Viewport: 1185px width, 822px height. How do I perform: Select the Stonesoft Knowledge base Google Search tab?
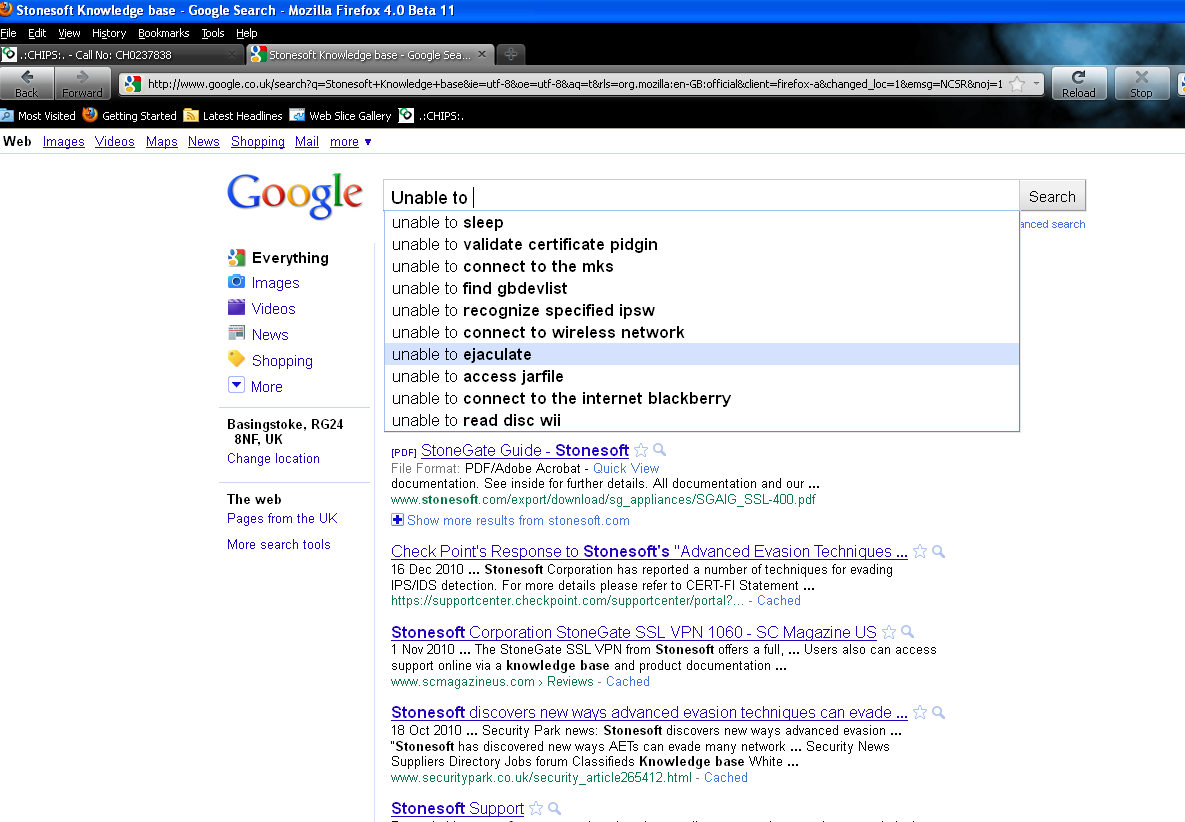coord(370,54)
